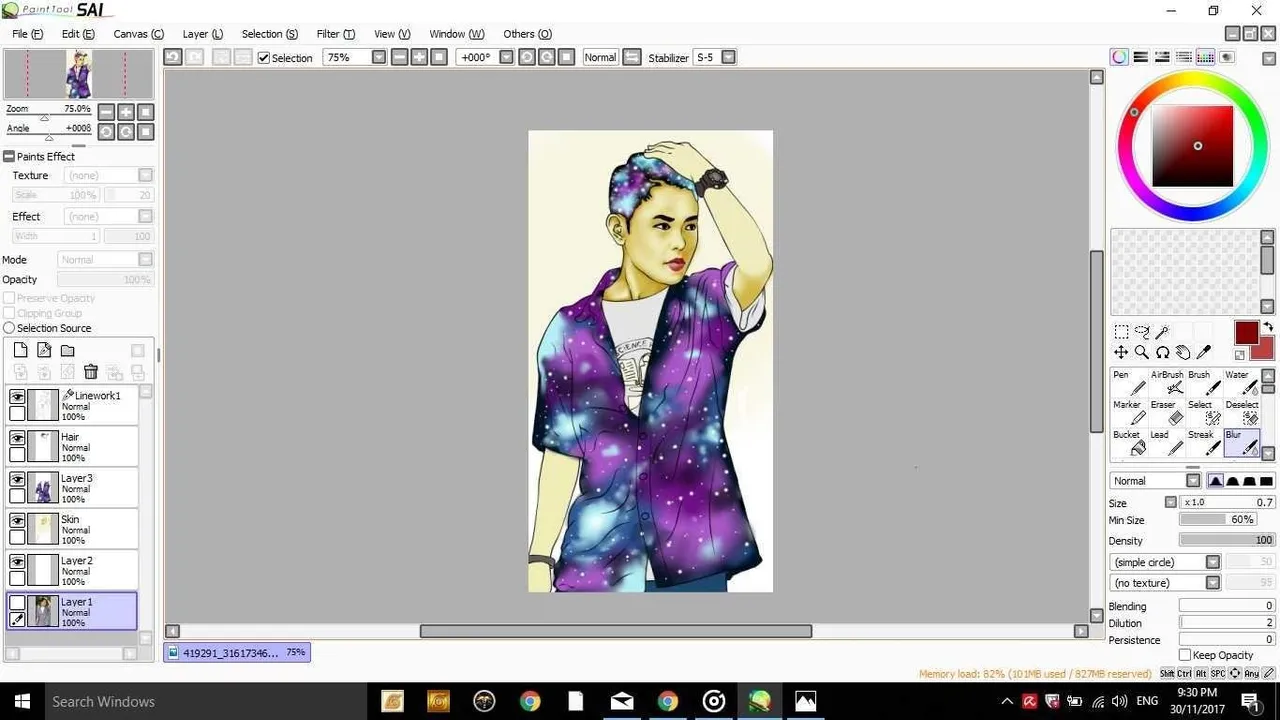
Task: Hide the Hair layer
Action: pos(17,438)
